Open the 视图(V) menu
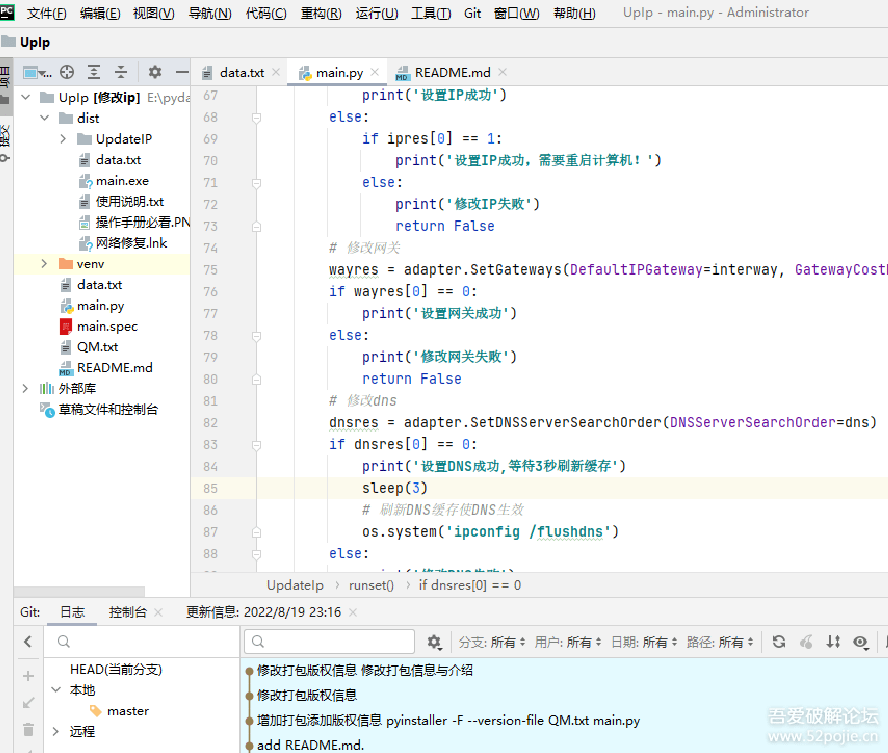This screenshot has width=888, height=753. [153, 13]
